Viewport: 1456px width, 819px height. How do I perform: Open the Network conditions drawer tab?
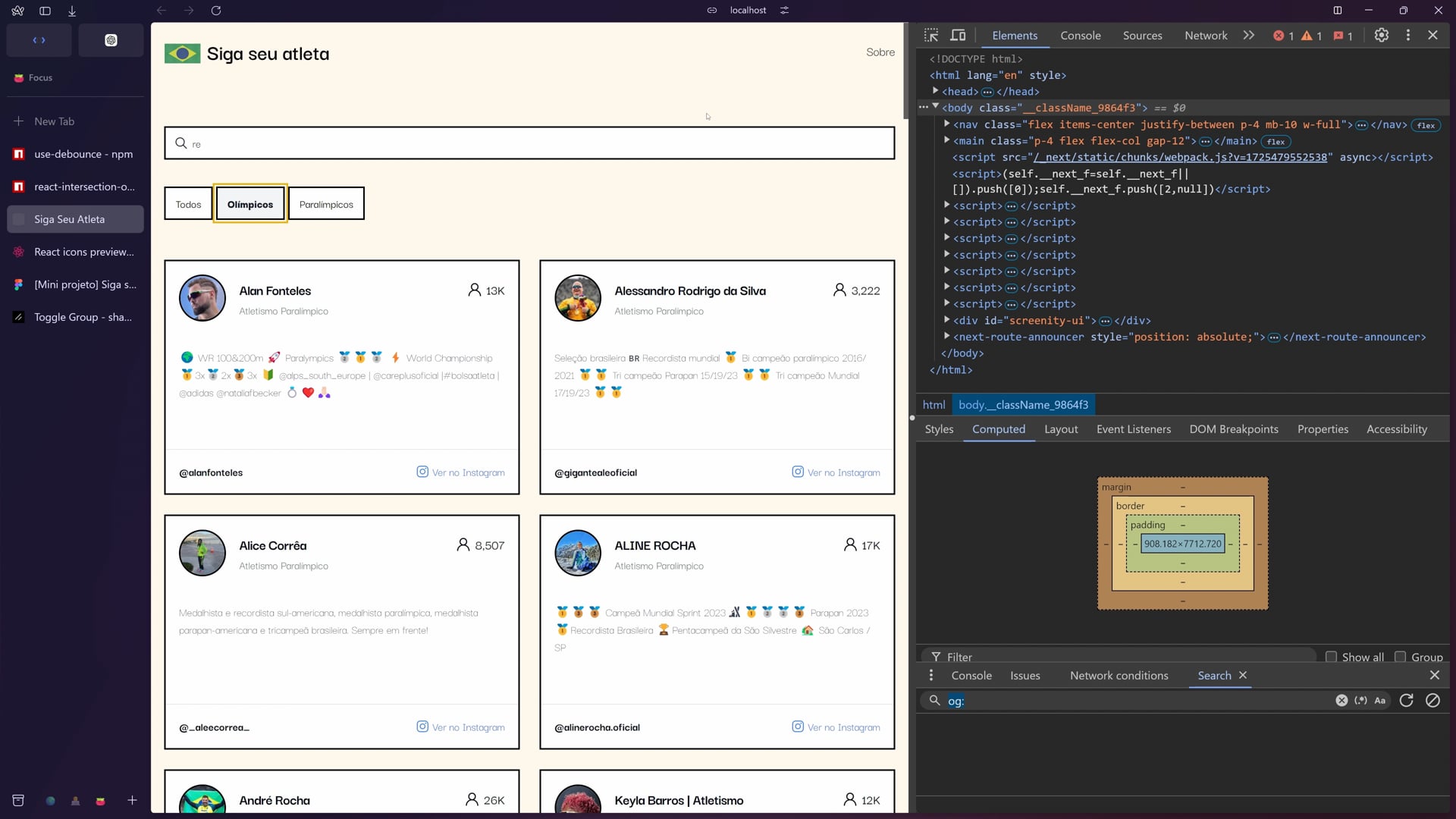click(1119, 676)
